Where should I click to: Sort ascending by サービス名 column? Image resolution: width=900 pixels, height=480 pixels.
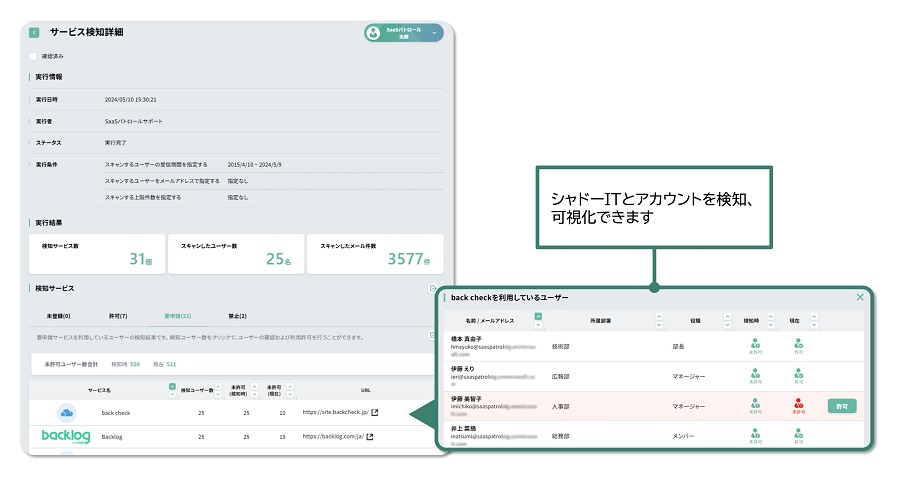pos(172,385)
